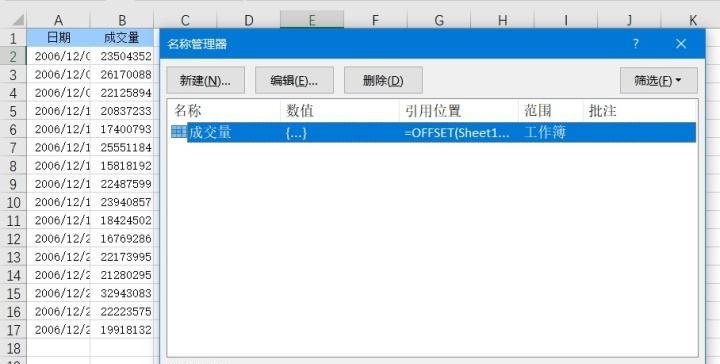Click cell with value 32943083
This screenshot has height=364, width=720.
click(x=122, y=293)
